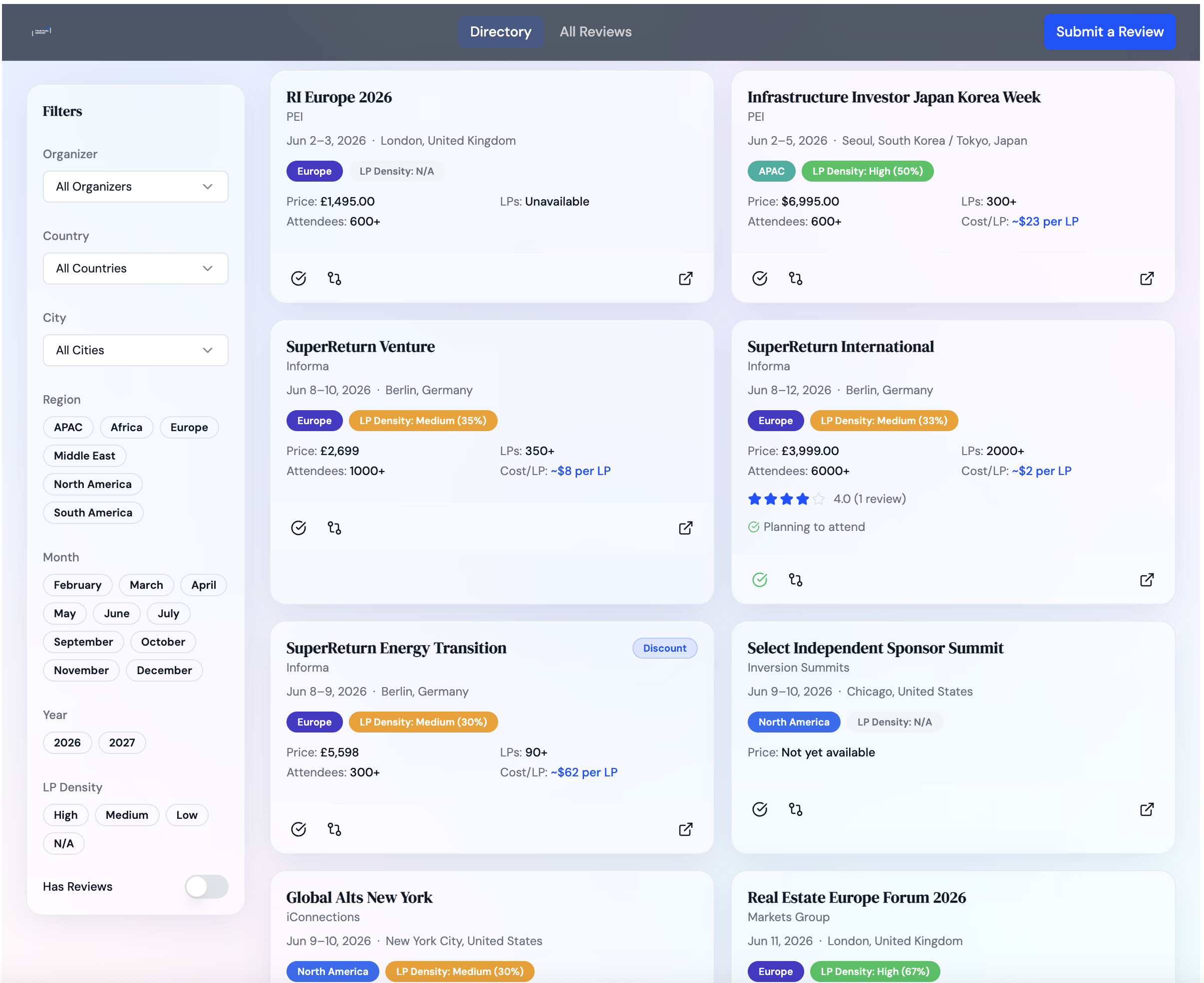Open the All Reviews tab

(x=597, y=32)
